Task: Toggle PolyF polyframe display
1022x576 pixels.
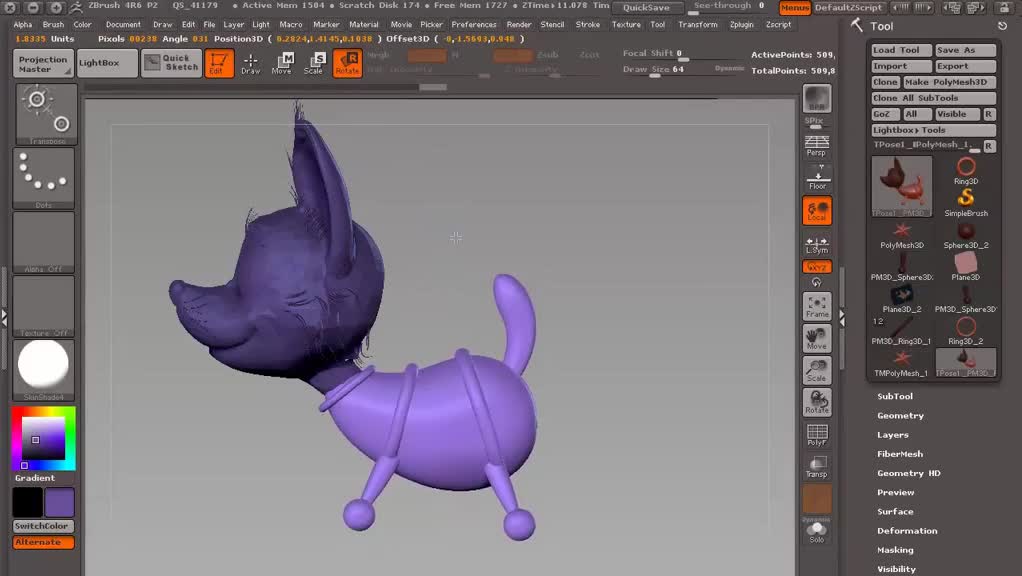Action: click(817, 434)
